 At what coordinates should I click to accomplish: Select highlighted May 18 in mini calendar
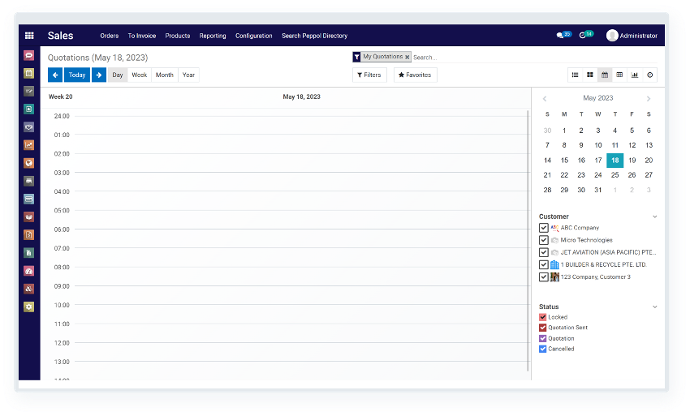615,160
